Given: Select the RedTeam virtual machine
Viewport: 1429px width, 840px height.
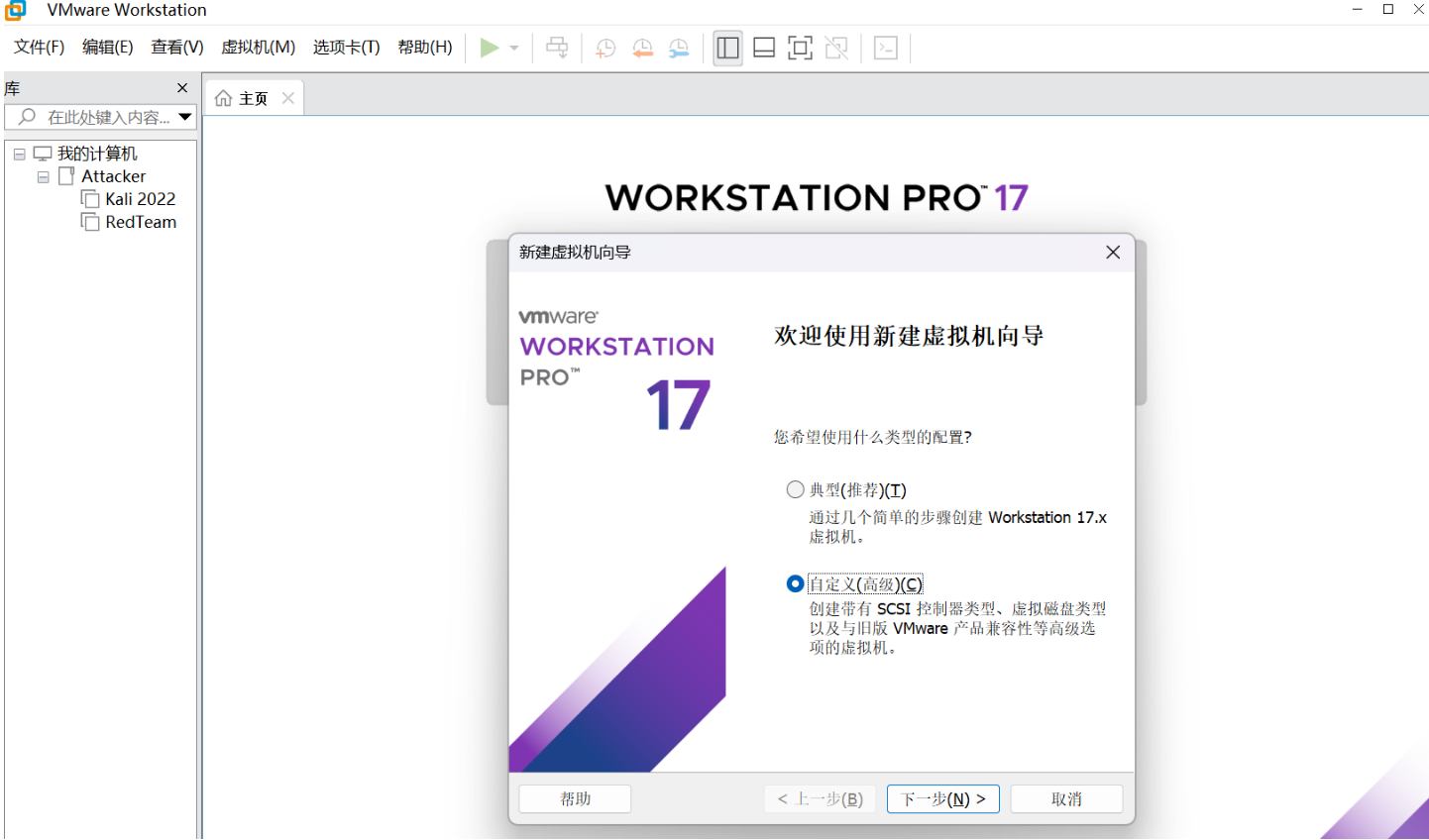Looking at the screenshot, I should pos(141,222).
